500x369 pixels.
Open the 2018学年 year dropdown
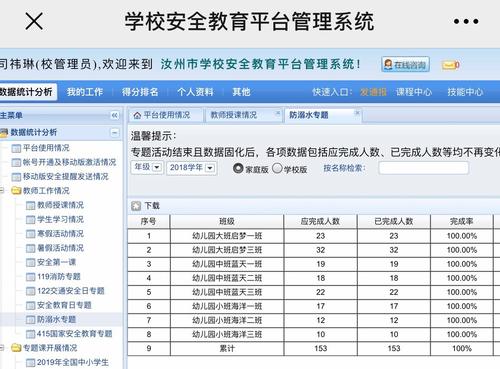191,168
